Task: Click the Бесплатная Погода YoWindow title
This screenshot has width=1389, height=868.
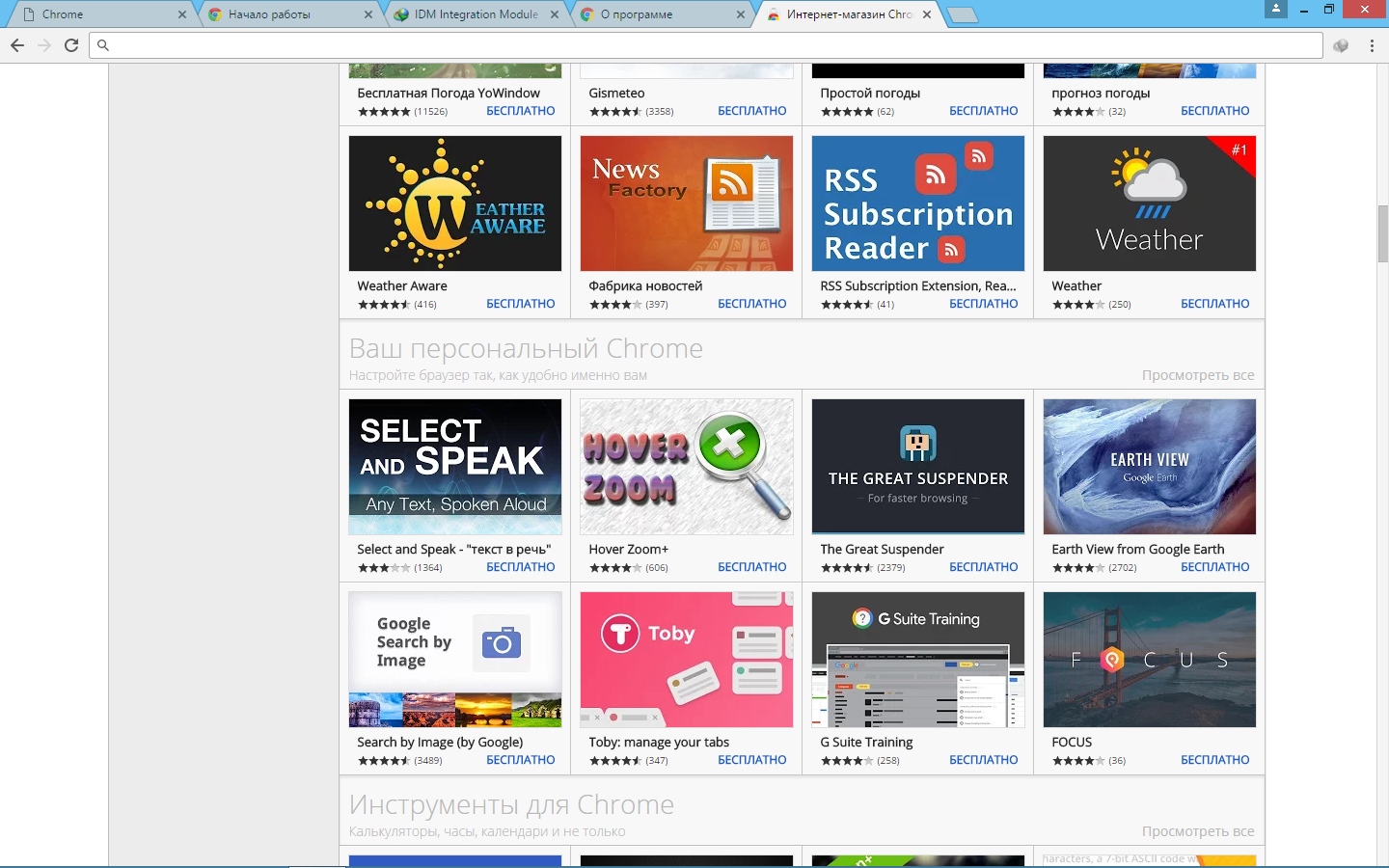Action: [x=449, y=94]
